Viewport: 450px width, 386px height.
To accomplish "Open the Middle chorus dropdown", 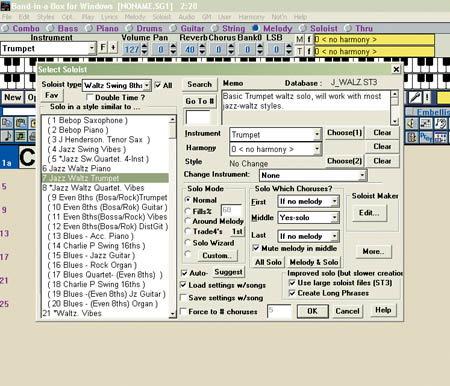I will pos(334,217).
